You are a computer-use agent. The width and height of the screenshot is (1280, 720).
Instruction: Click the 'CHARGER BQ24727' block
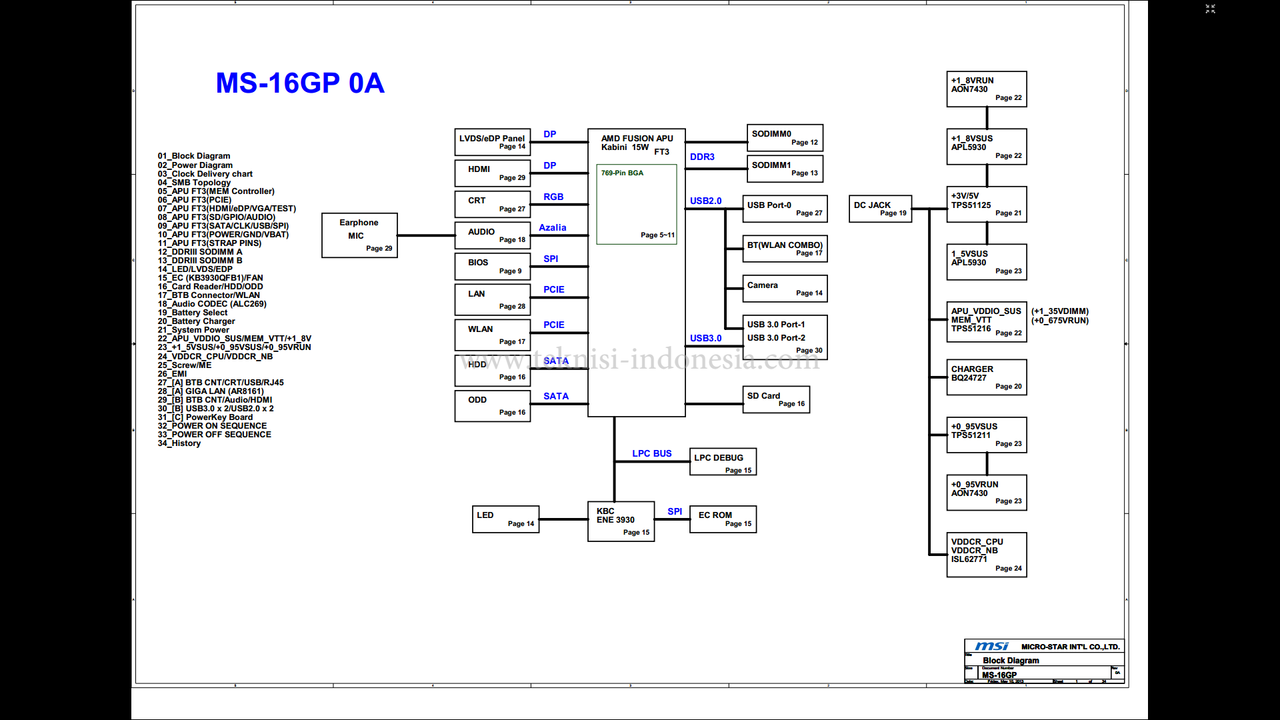tap(987, 377)
